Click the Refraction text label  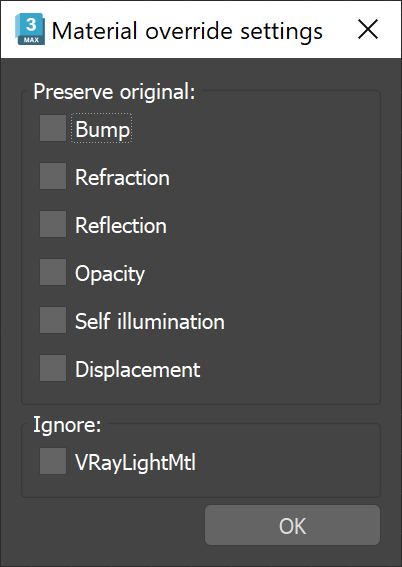tap(122, 177)
